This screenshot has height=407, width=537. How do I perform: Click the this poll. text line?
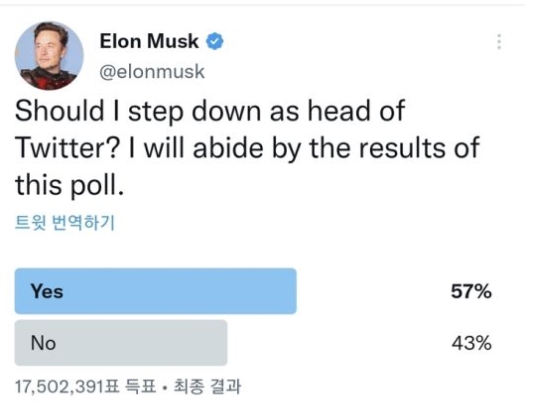(69, 185)
